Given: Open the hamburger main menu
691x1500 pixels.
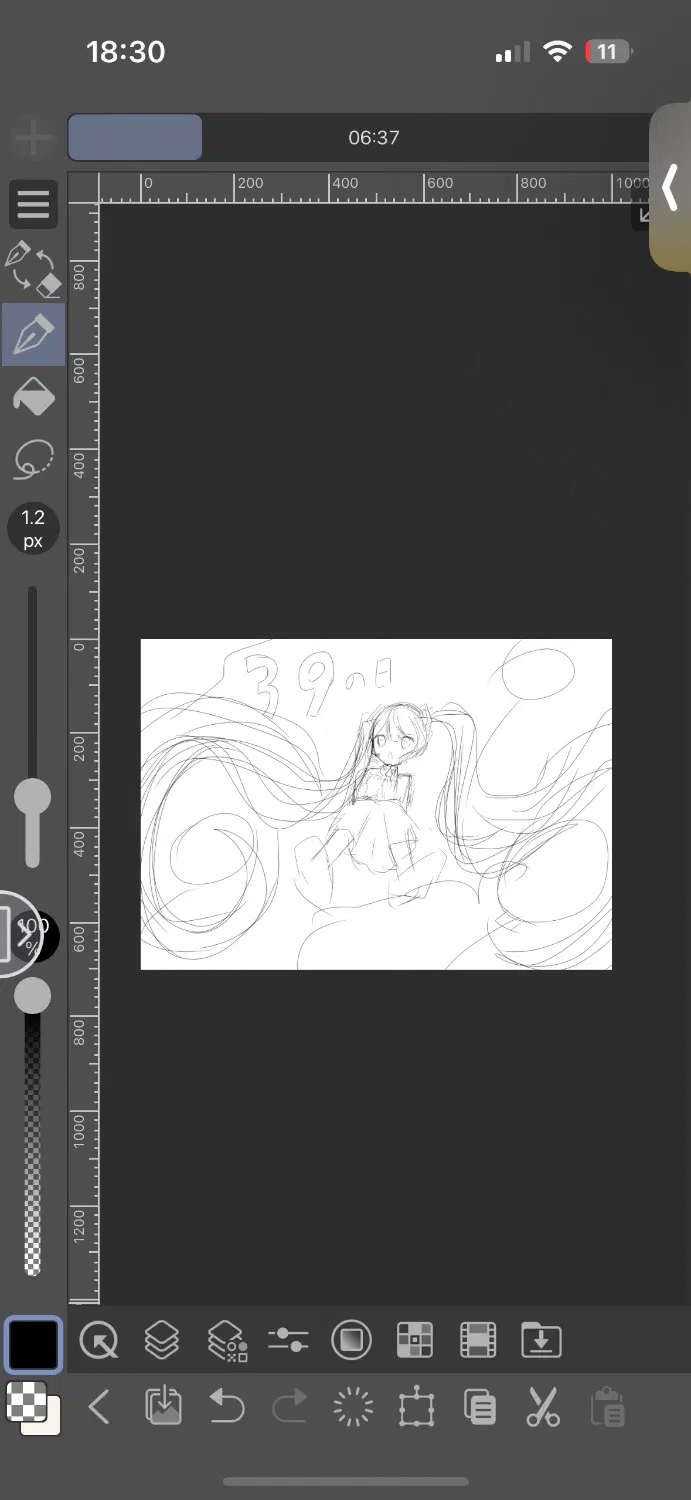Looking at the screenshot, I should click(33, 204).
